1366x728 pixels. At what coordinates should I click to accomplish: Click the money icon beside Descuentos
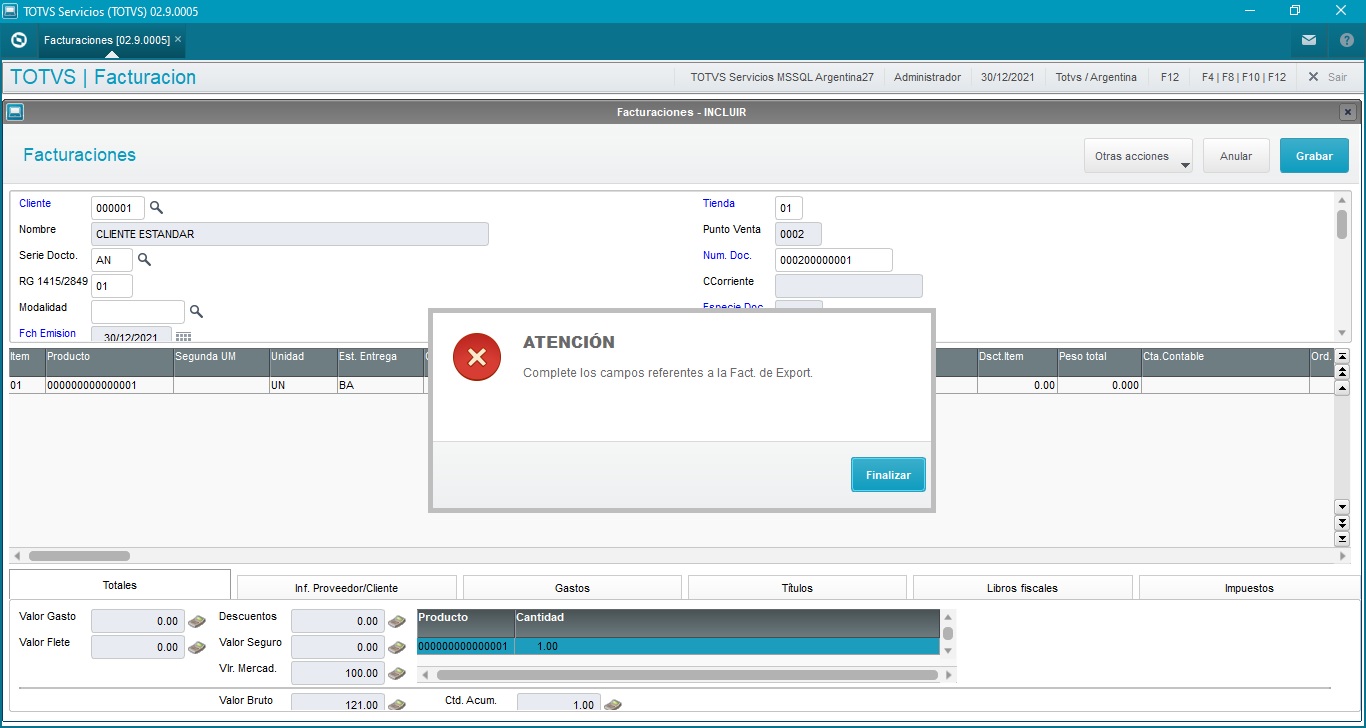397,622
